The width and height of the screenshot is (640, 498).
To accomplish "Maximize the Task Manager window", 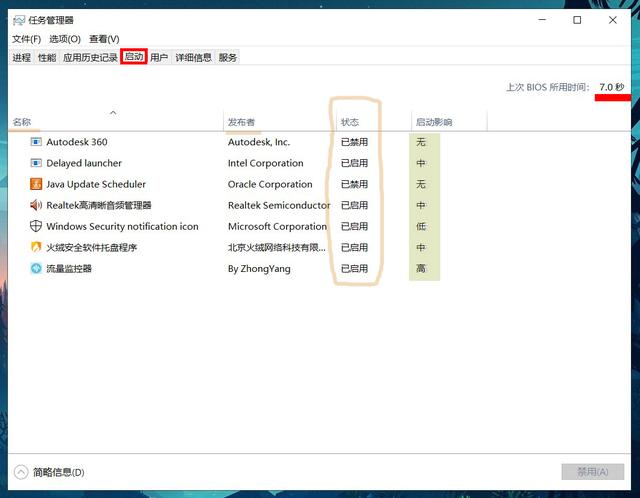I will click(x=577, y=20).
